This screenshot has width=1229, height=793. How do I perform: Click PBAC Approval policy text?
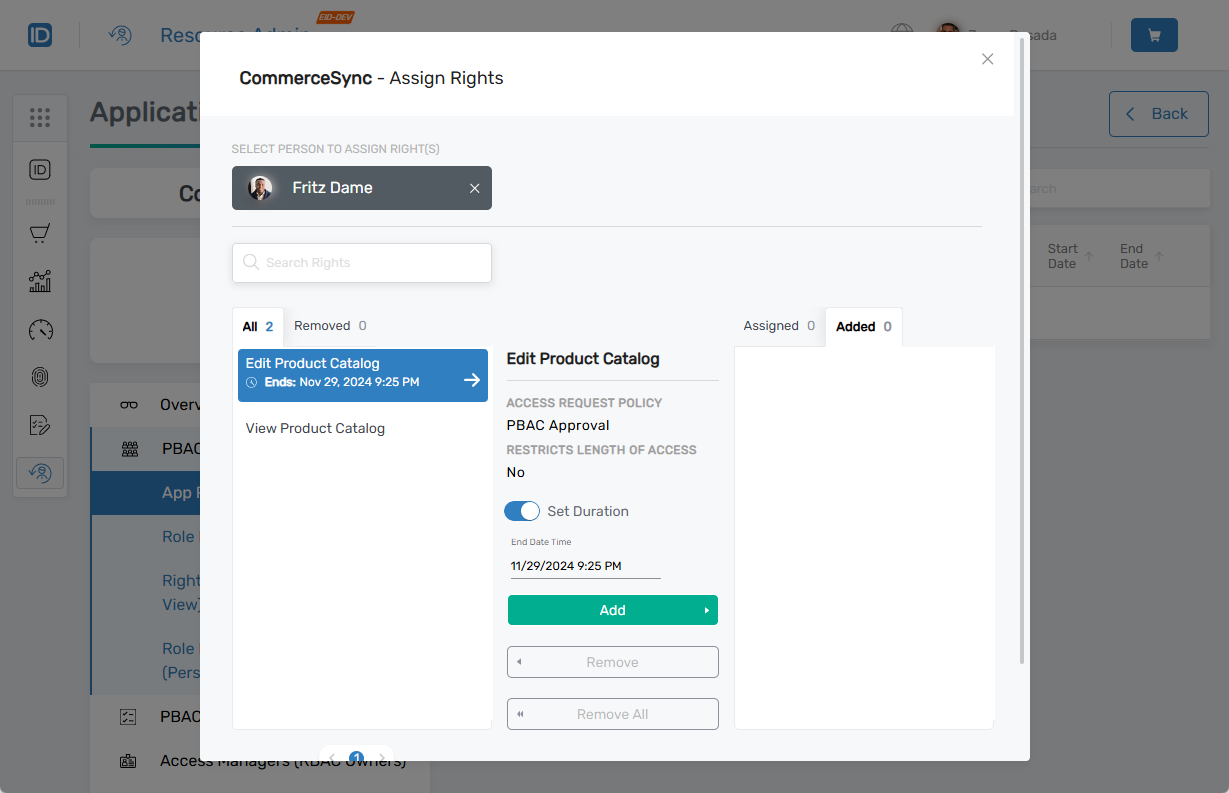coord(558,425)
